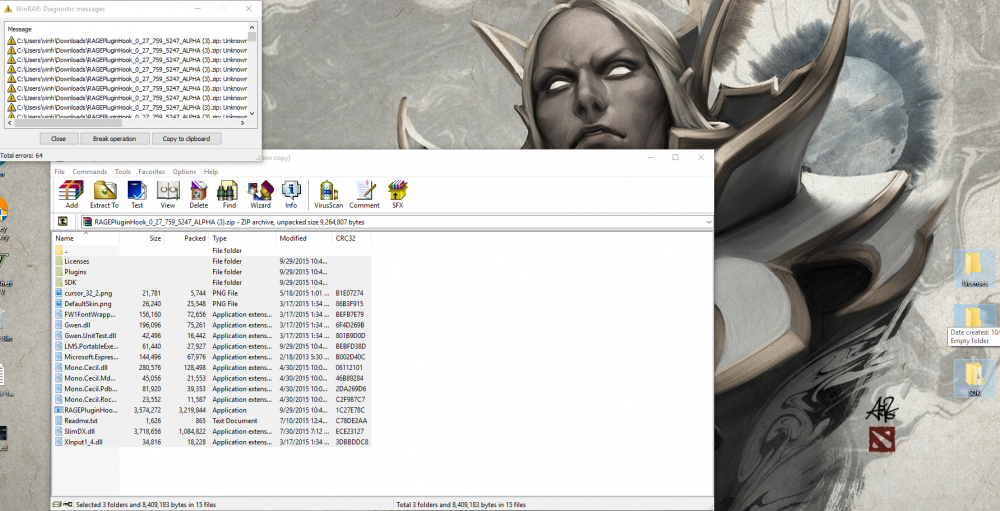The image size is (1000, 511).
Task: Select the RAGEPluginHoo... application row
Action: (213, 410)
